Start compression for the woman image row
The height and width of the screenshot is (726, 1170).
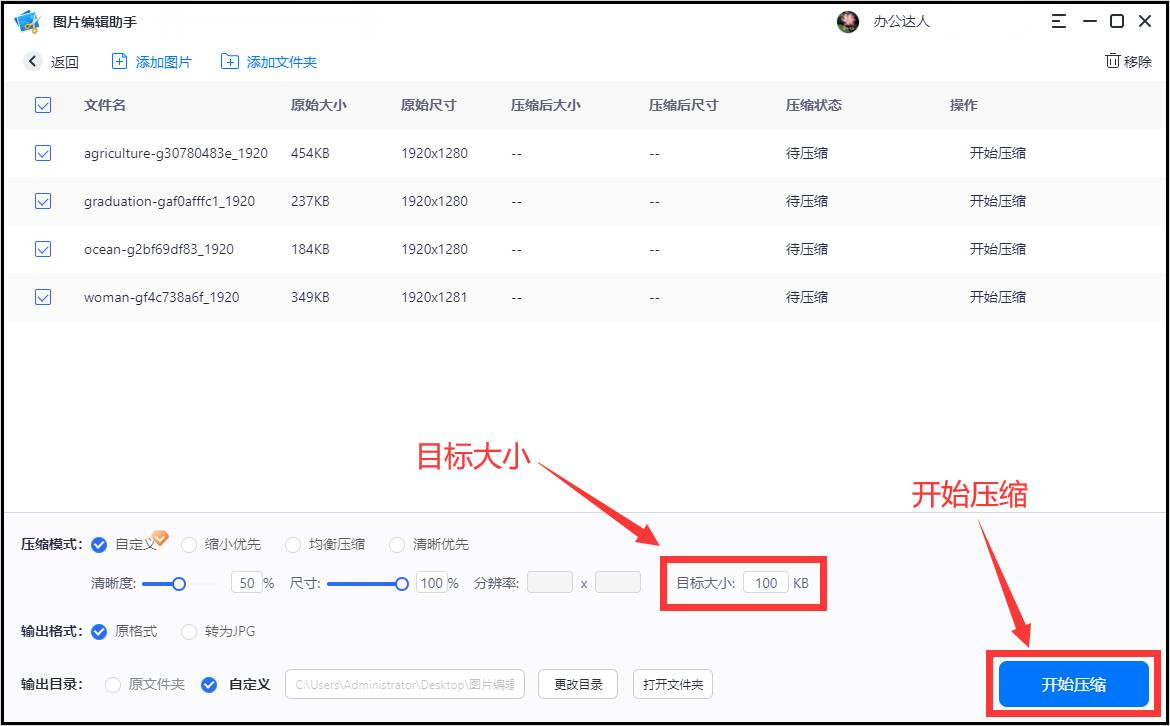998,297
